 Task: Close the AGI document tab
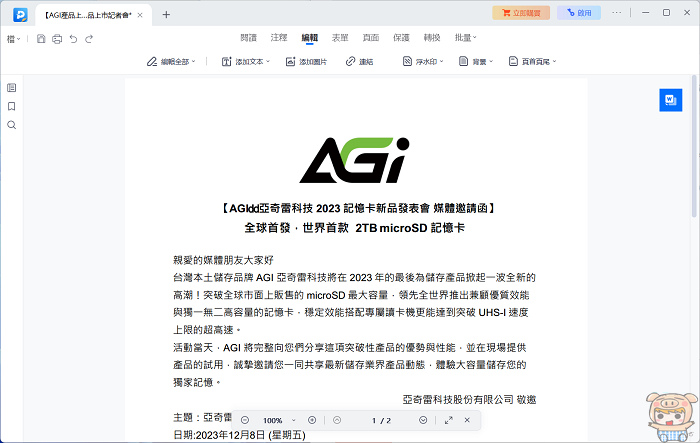(x=140, y=15)
